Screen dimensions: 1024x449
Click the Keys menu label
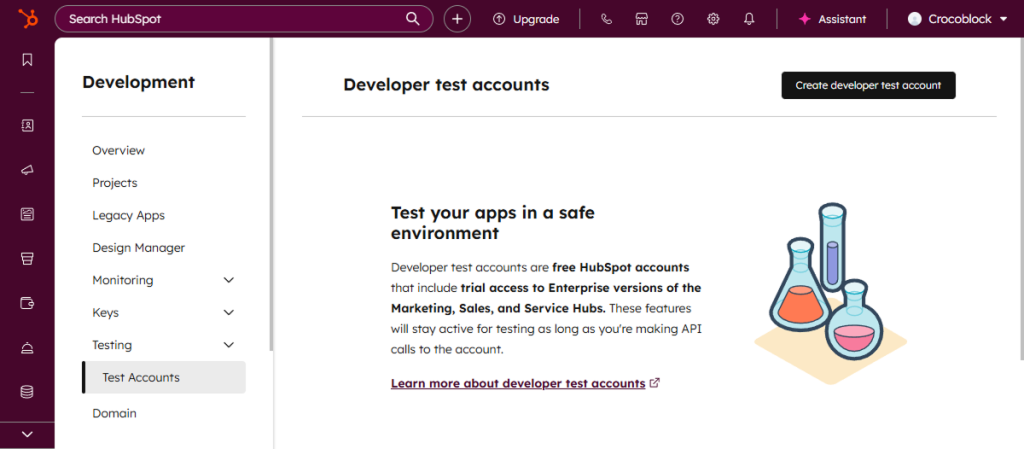tap(105, 313)
